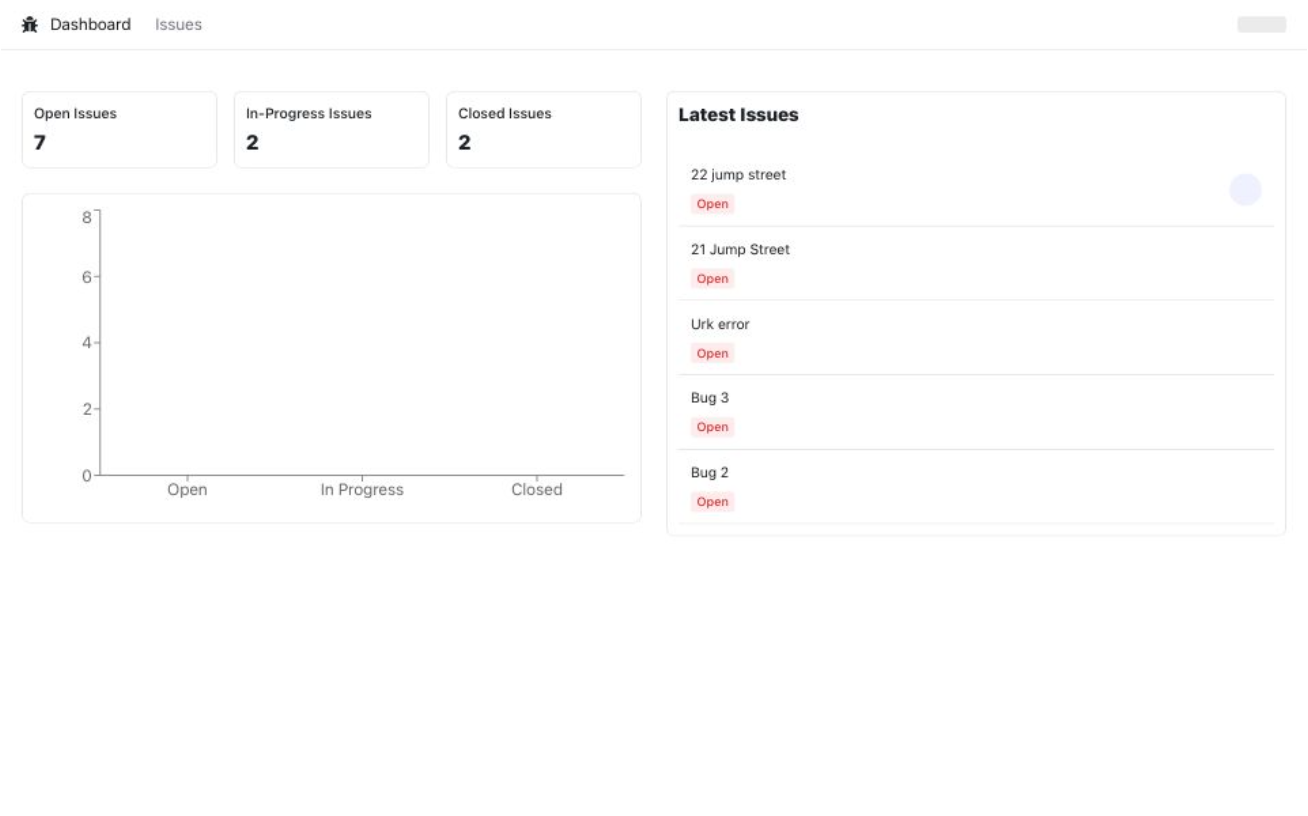The width and height of the screenshot is (1308, 816).
Task: Click the assignee avatar beside 22 jump street
Action: click(1245, 189)
